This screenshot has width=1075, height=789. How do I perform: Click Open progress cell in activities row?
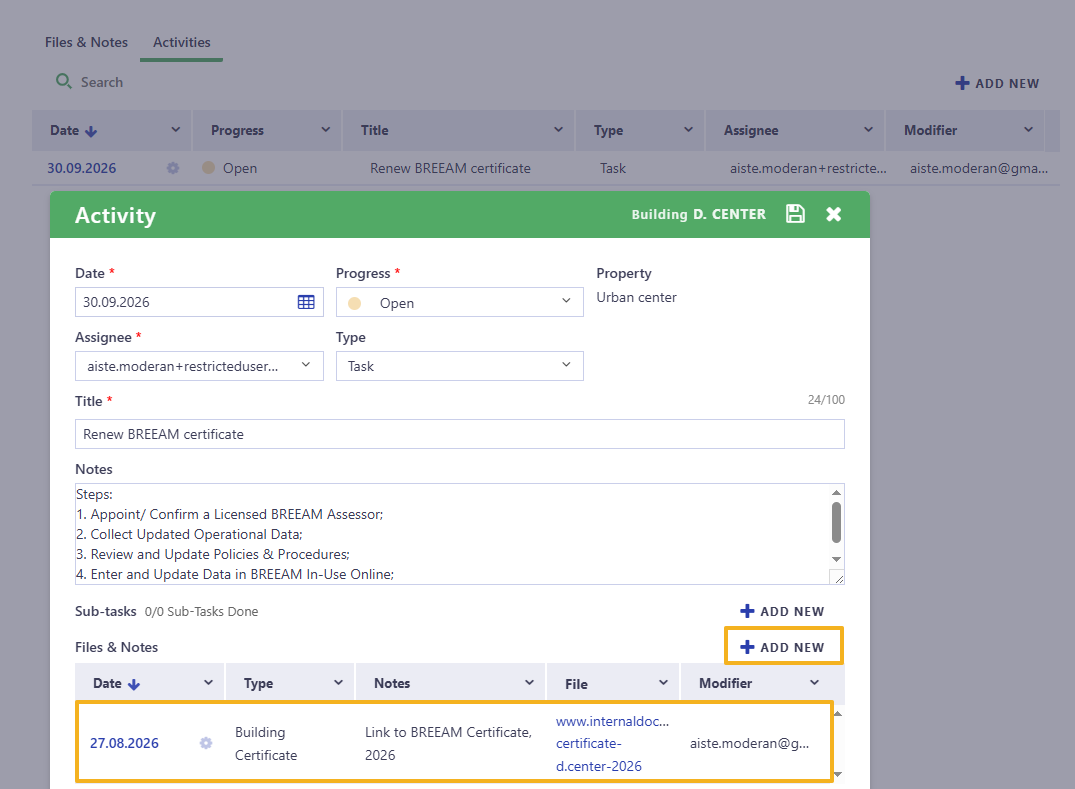(240, 168)
